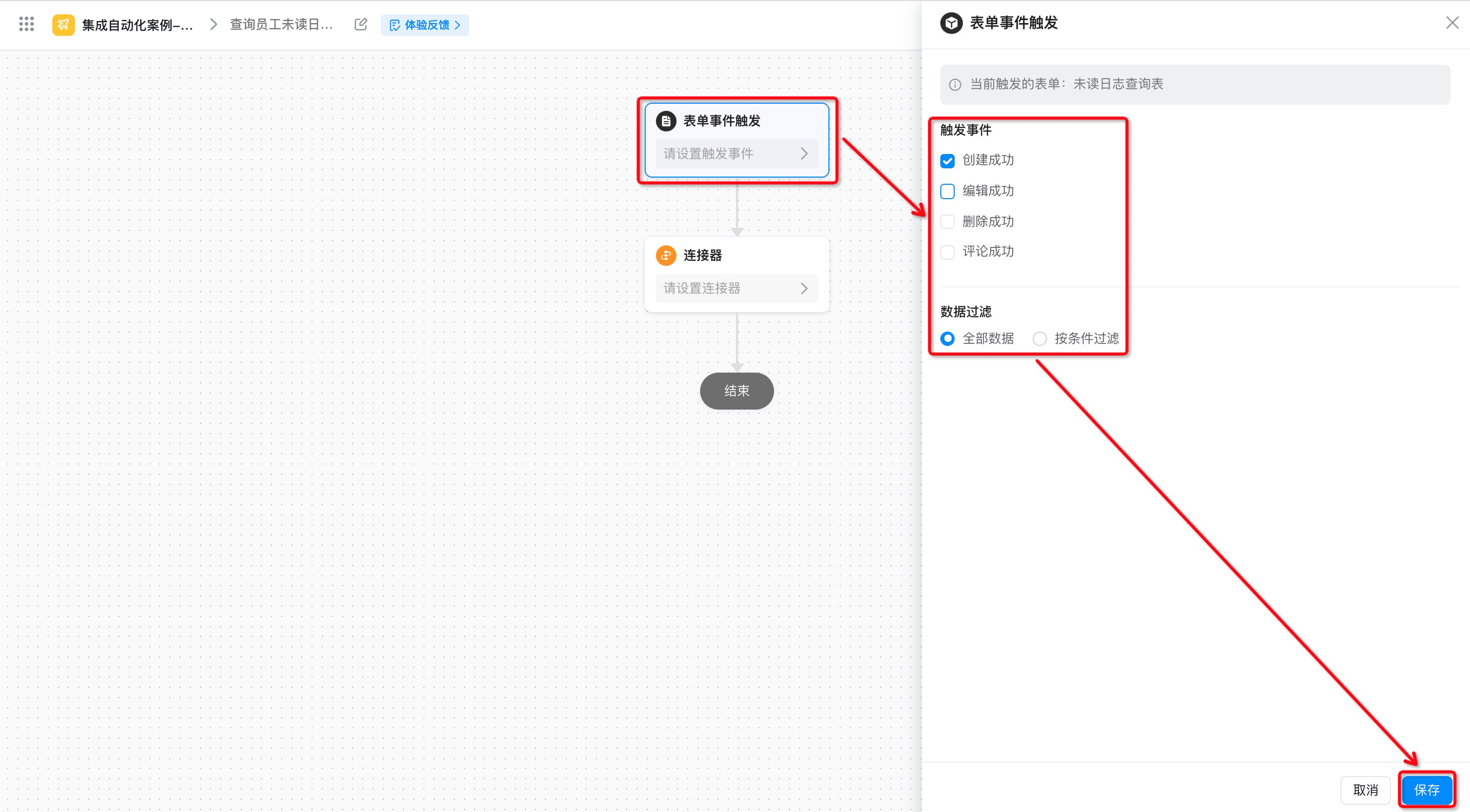
Task: Open the app grid menu icon
Action: tap(26, 24)
